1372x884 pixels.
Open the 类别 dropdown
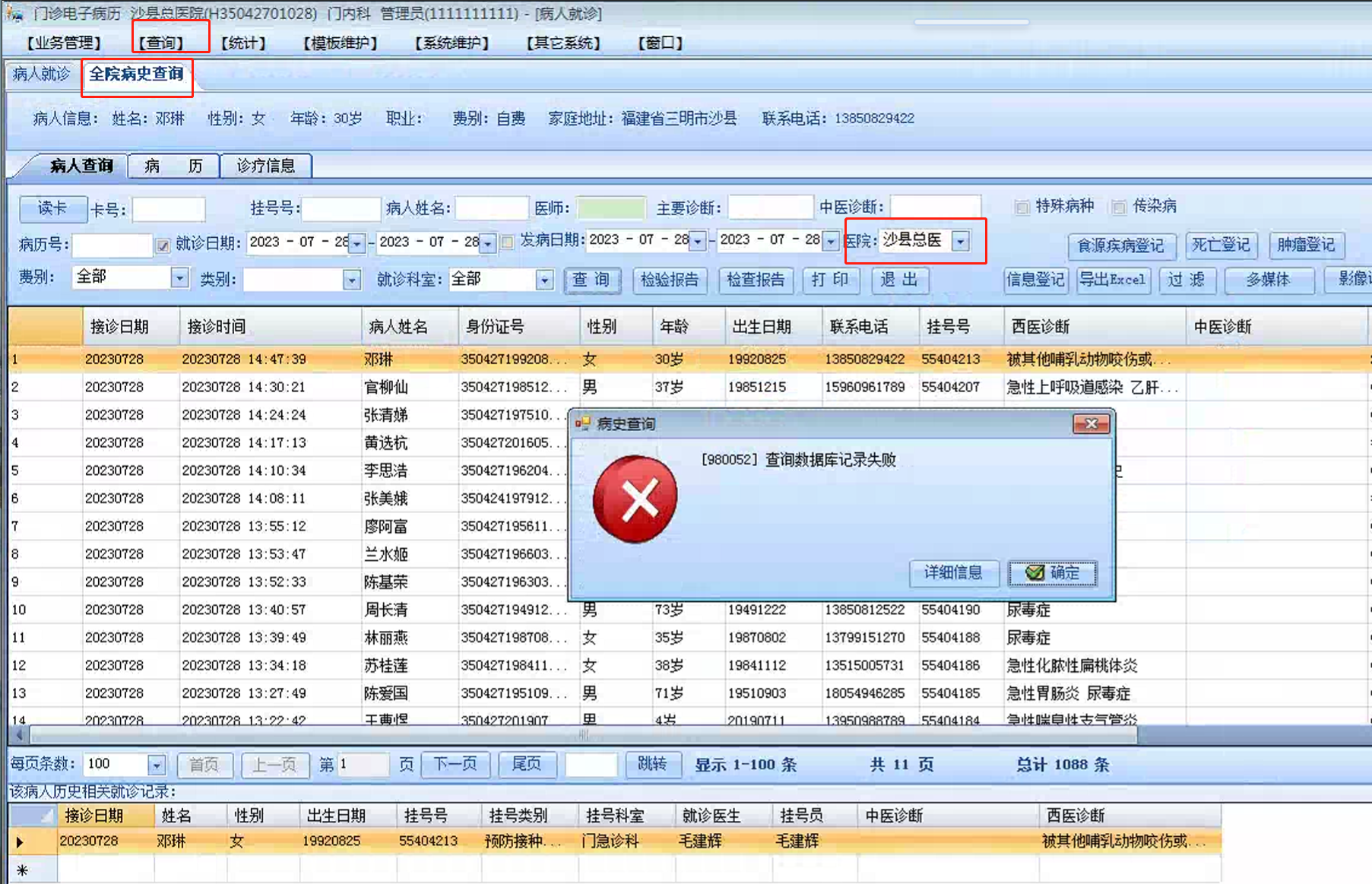(351, 280)
